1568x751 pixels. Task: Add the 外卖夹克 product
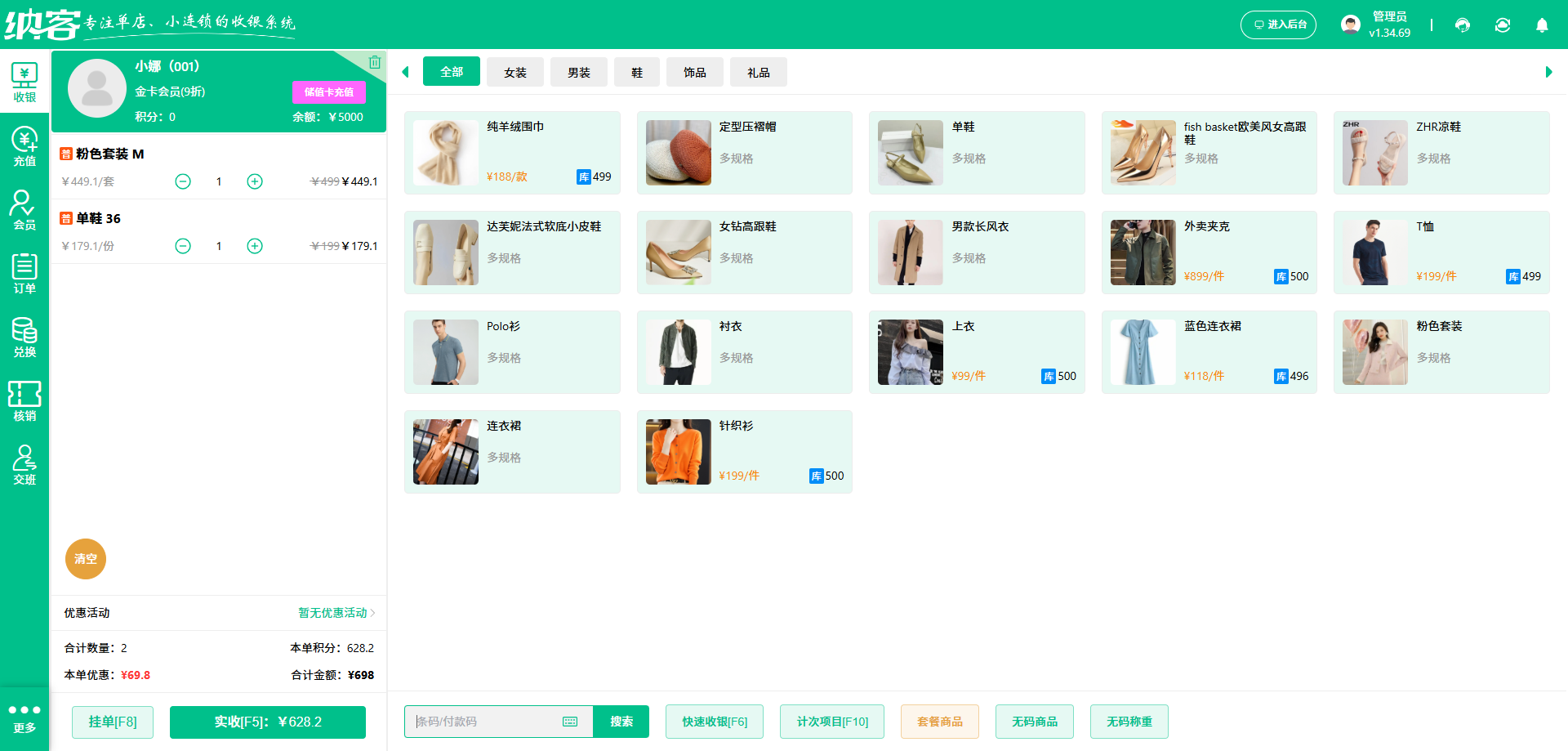click(1209, 253)
